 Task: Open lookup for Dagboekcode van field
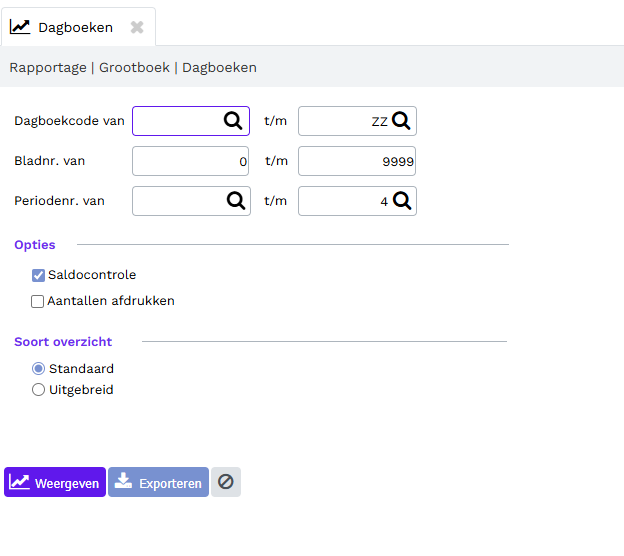(233, 121)
